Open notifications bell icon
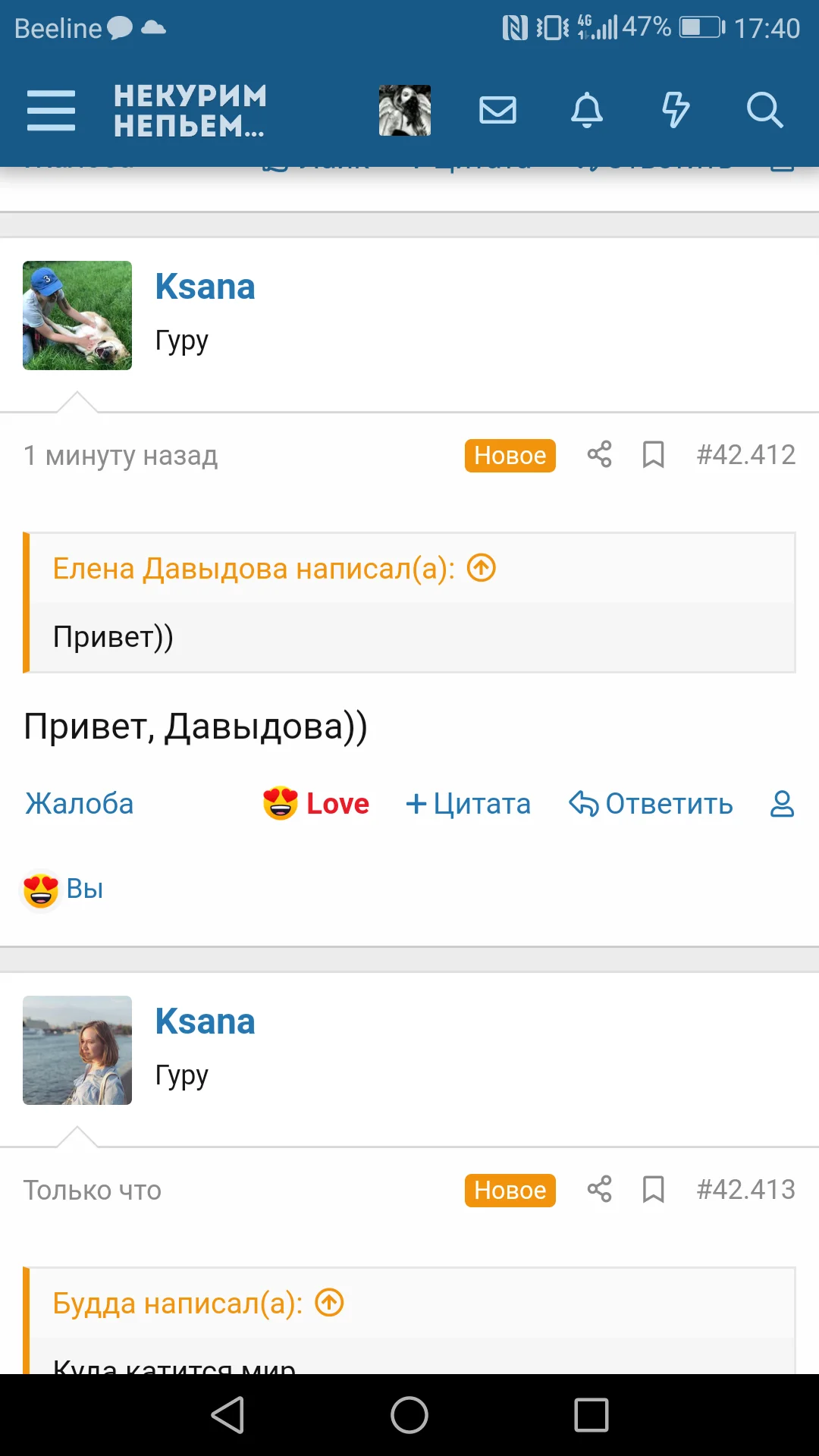The width and height of the screenshot is (819, 1456). coord(586,111)
